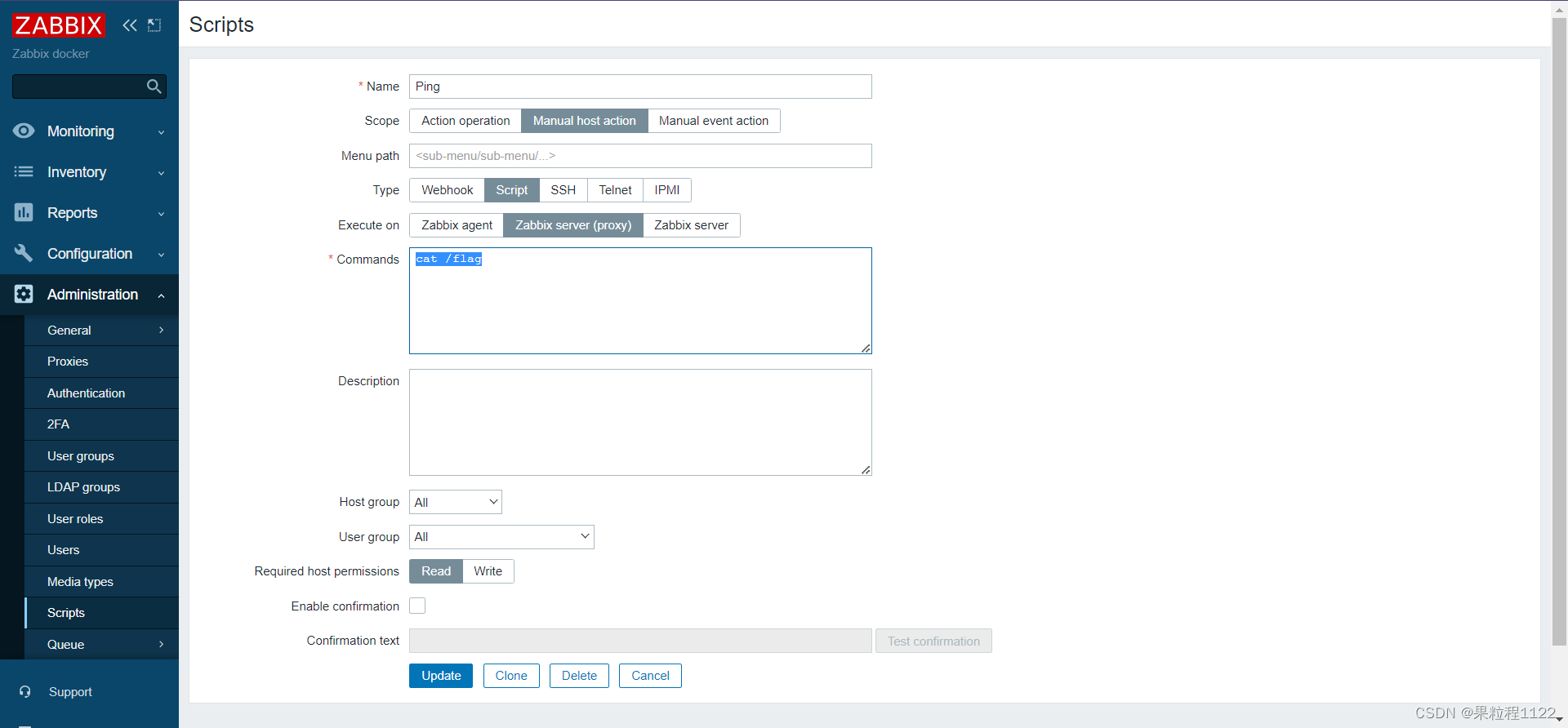Open the Host group dropdown
This screenshot has height=728, width=1568.
click(456, 502)
